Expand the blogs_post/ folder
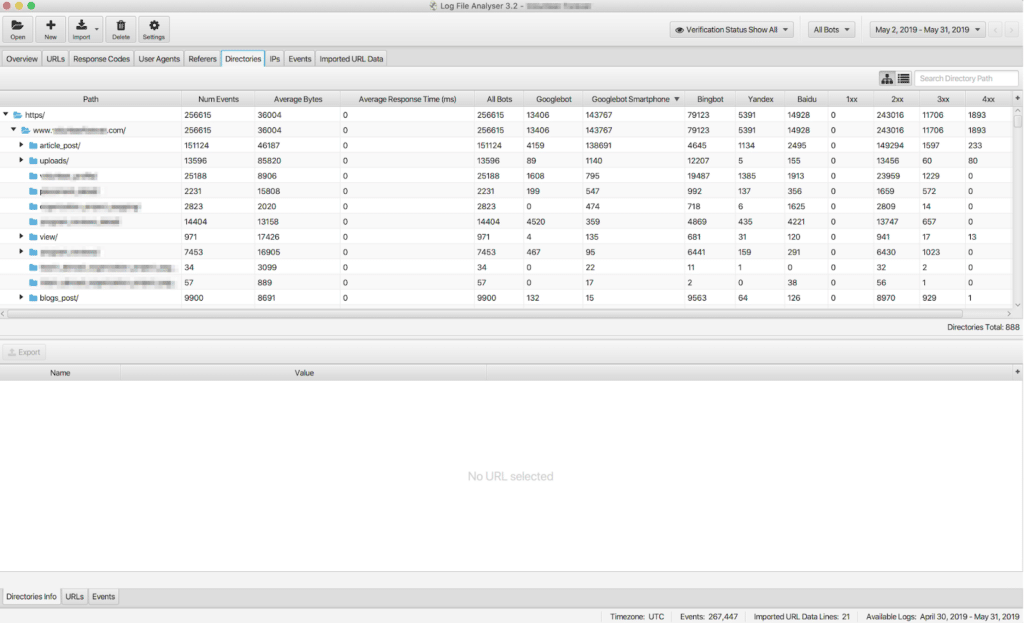Image resolution: width=1024 pixels, height=623 pixels. pos(21,297)
